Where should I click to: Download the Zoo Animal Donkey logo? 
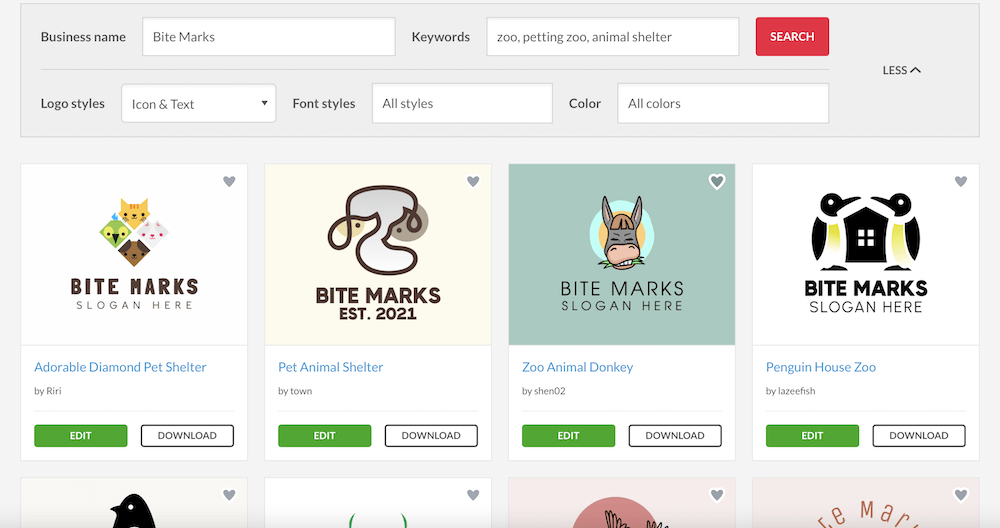[675, 436]
